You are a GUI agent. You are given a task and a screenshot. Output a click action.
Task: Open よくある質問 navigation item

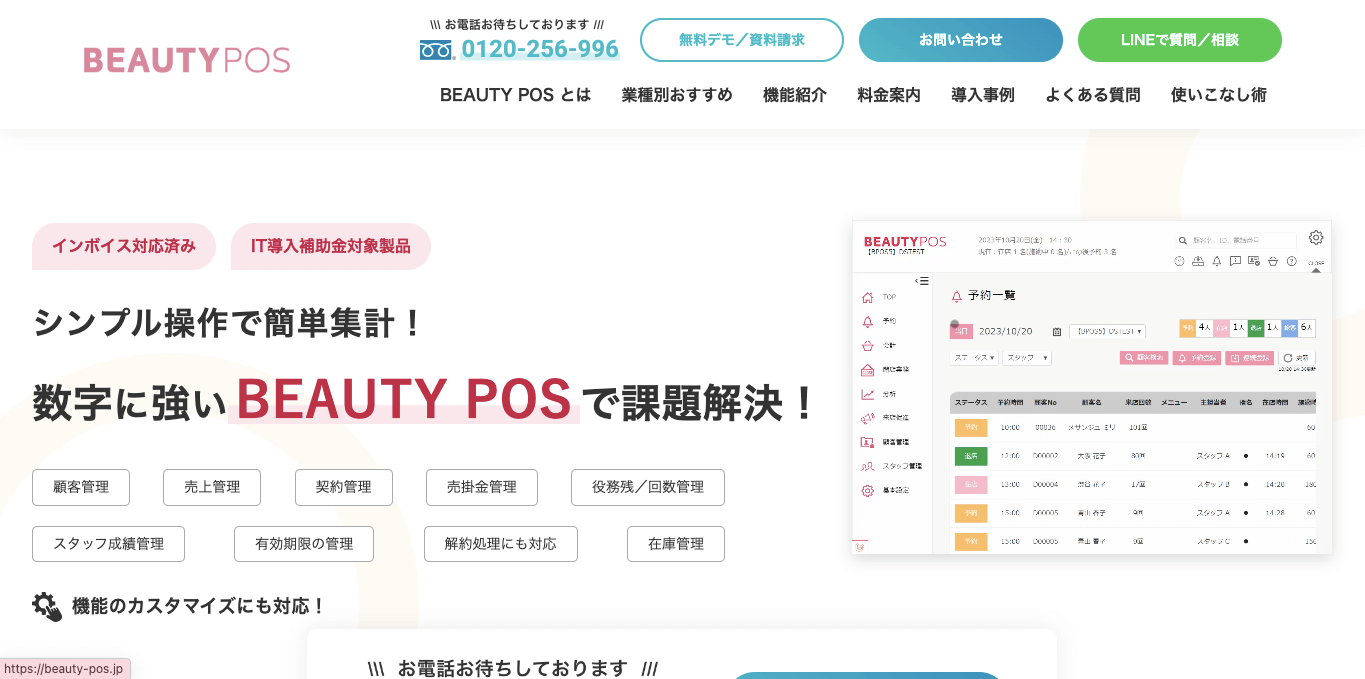(1093, 95)
